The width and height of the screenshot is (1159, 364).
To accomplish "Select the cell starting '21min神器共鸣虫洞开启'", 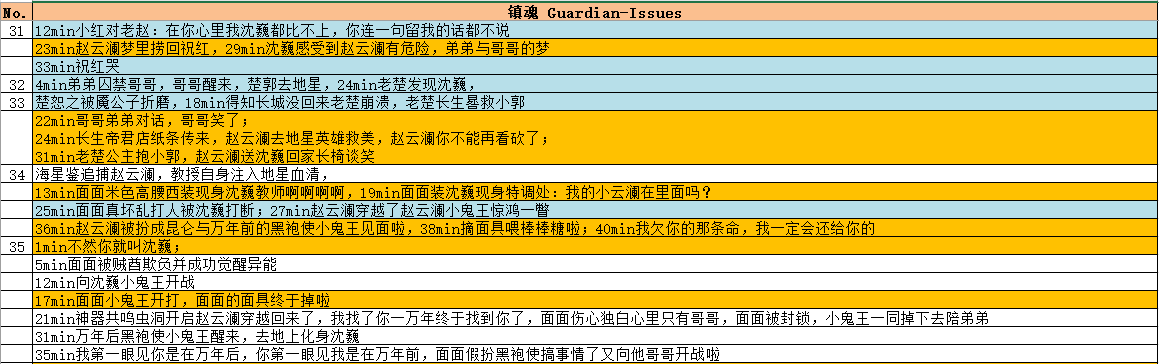I will (x=595, y=318).
